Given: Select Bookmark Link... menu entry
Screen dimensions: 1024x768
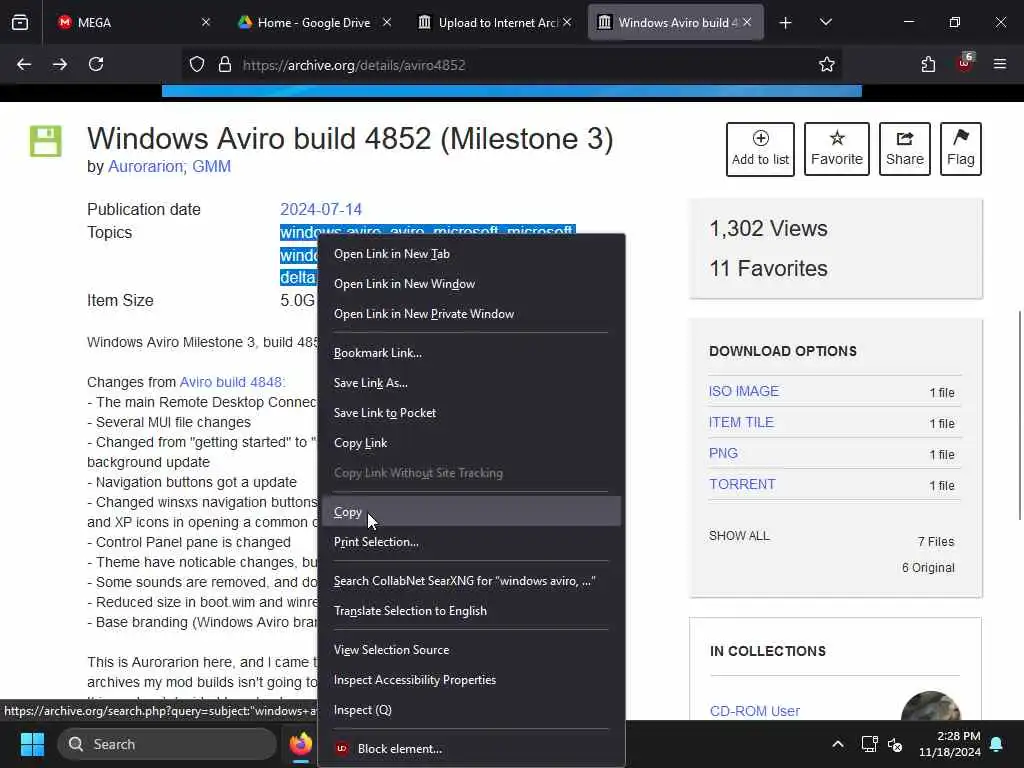Looking at the screenshot, I should tap(471, 353).
